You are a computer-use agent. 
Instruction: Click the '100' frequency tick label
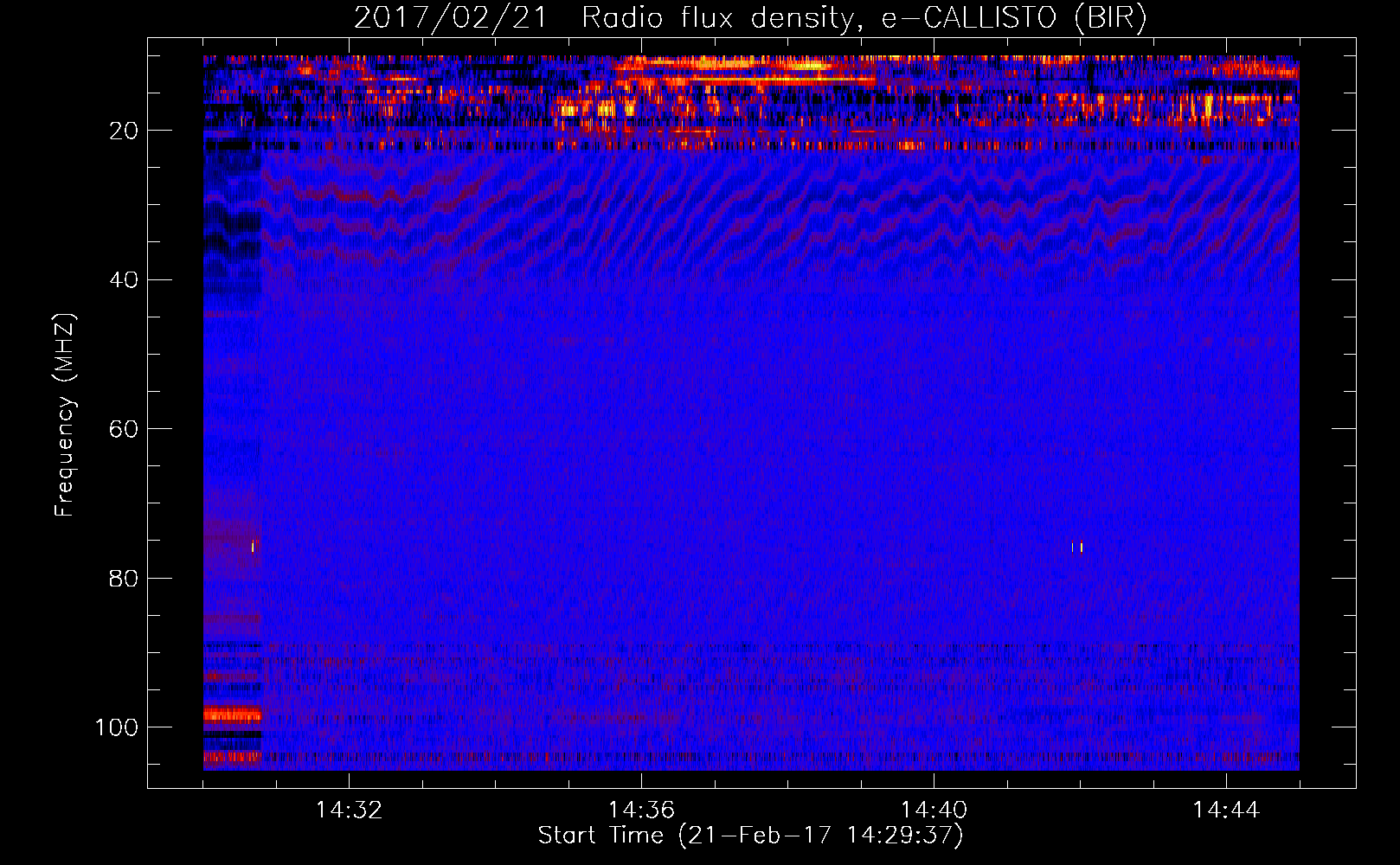coord(117,727)
